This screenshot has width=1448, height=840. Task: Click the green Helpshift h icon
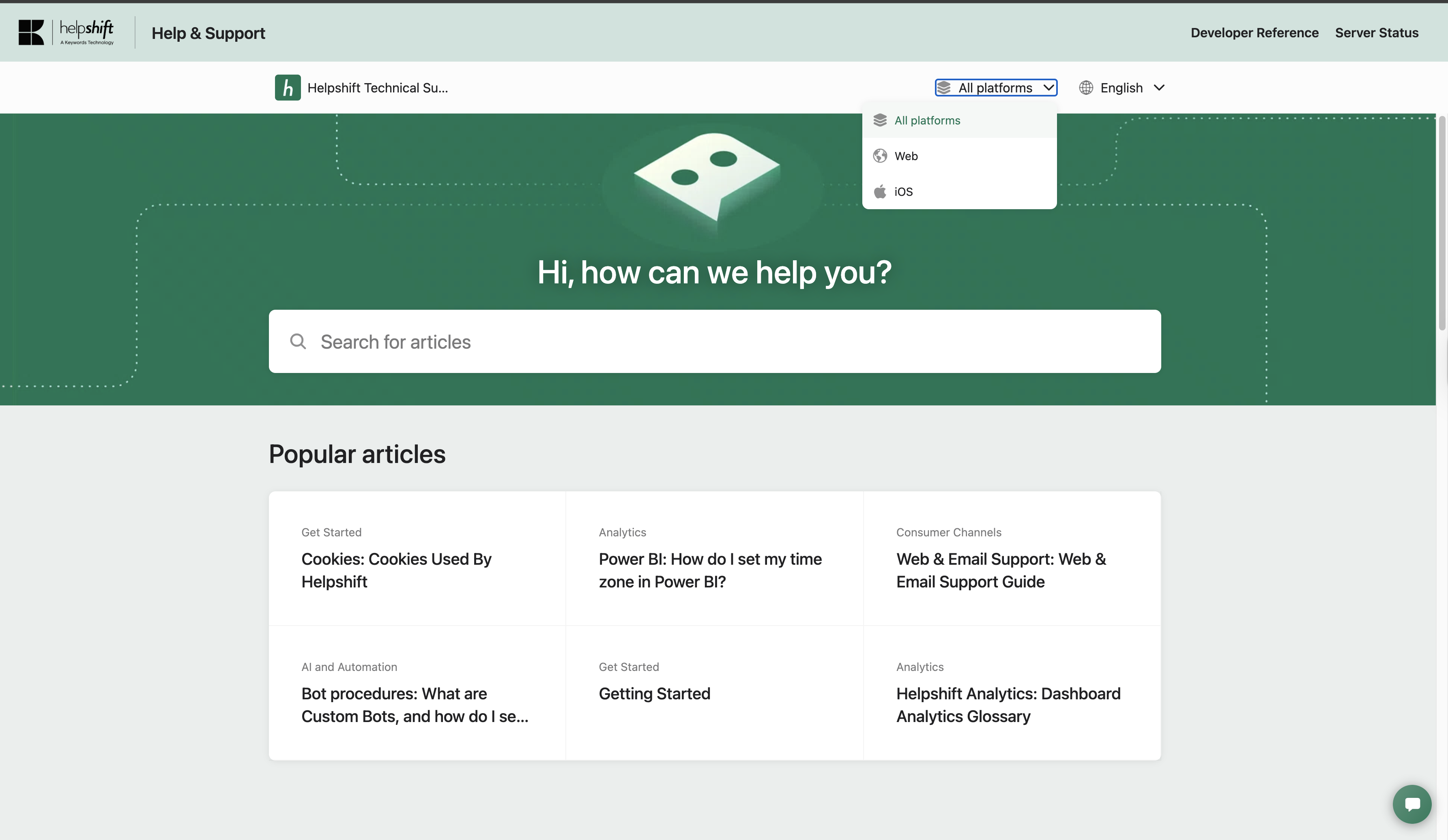[x=287, y=88]
